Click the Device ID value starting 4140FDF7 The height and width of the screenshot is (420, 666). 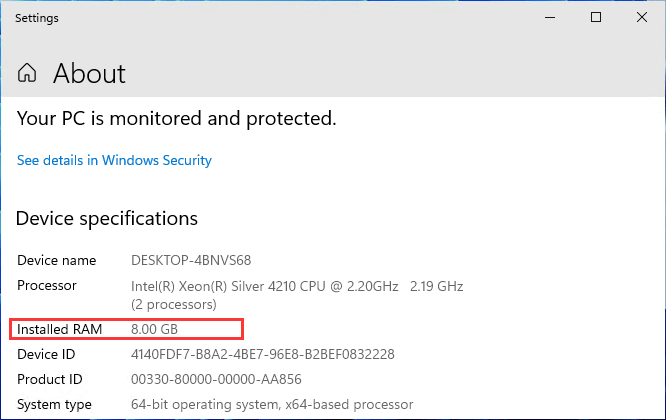(263, 354)
